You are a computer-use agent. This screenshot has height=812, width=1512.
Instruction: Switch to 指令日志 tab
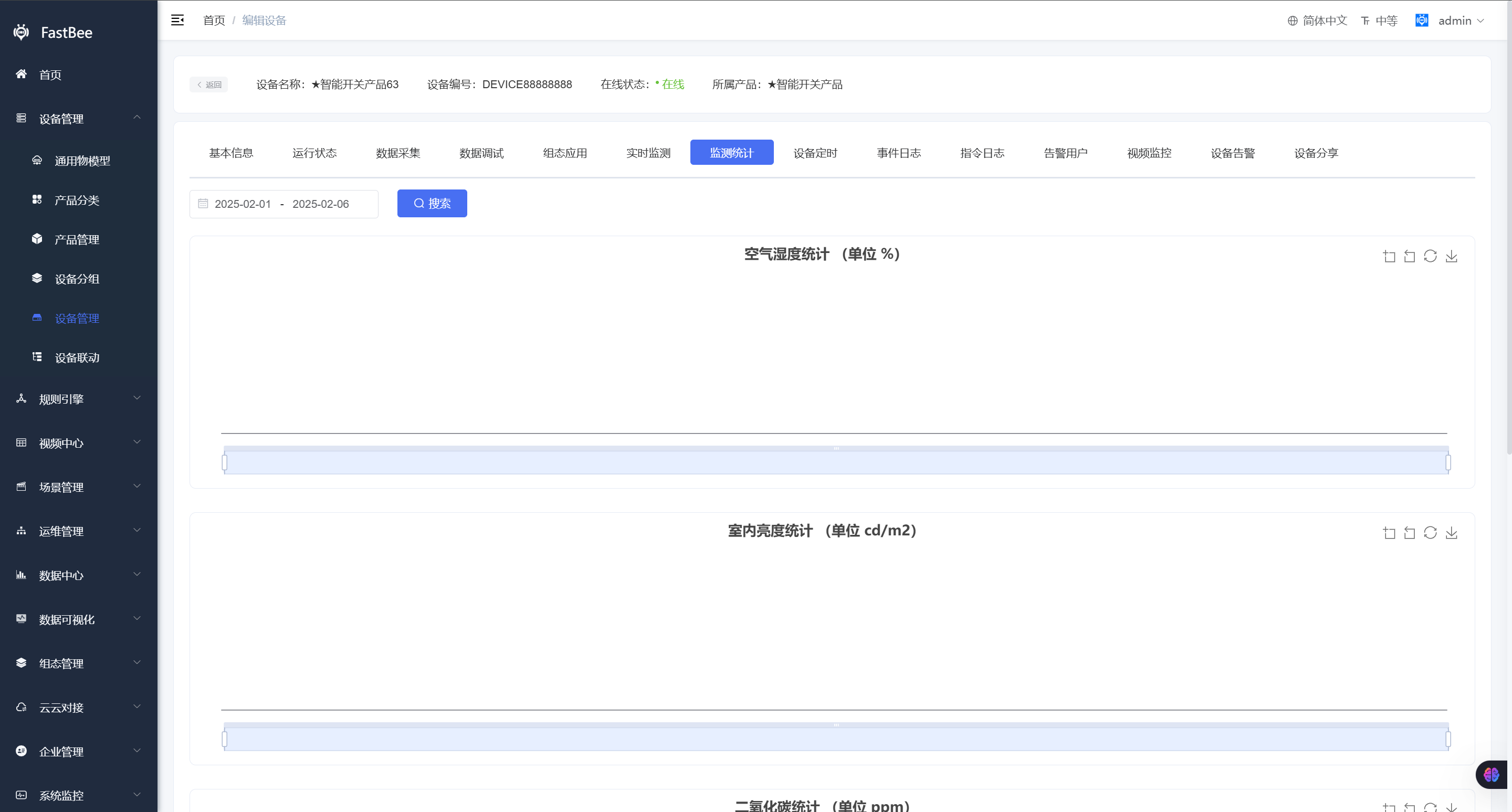pyautogui.click(x=982, y=153)
